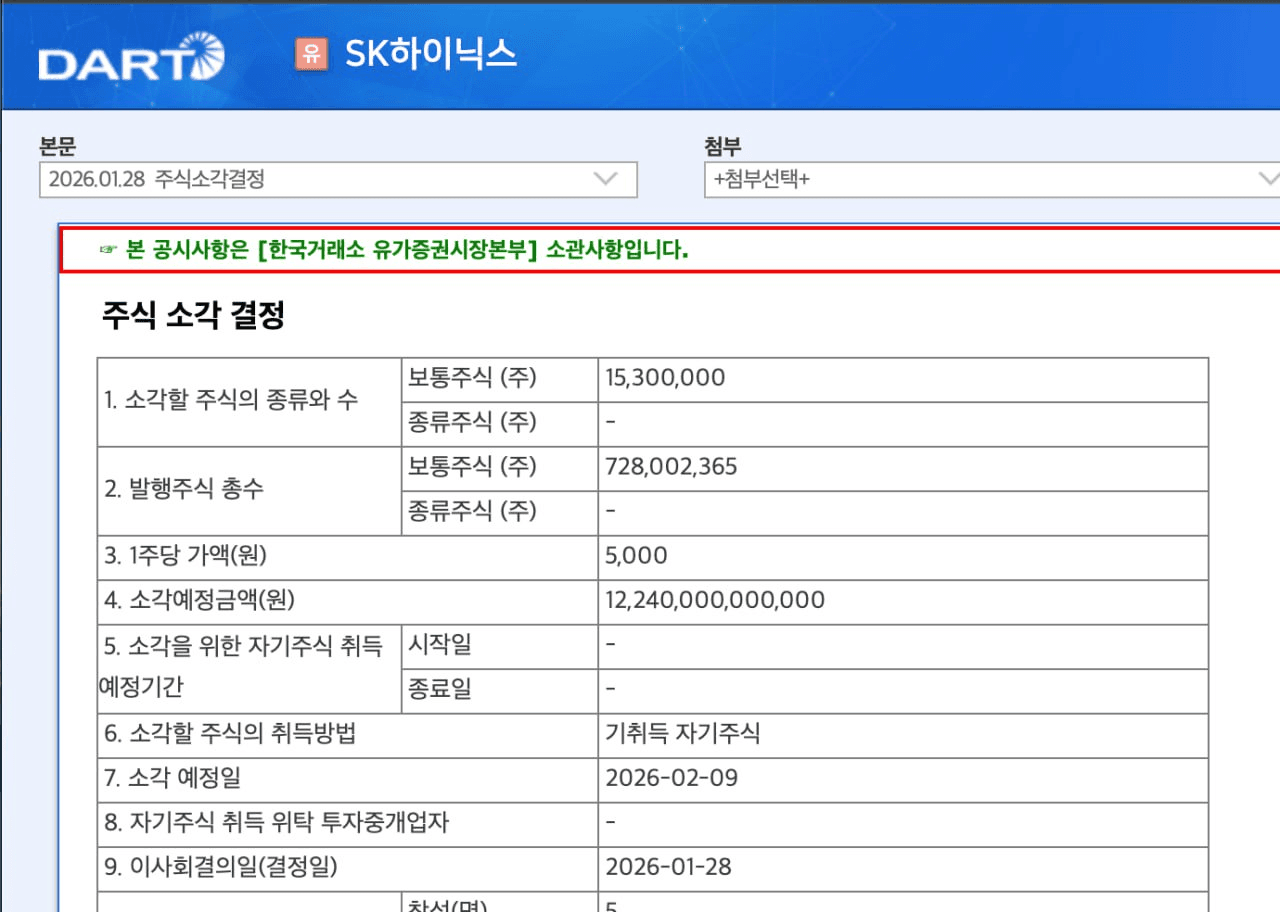Expand the 첨부 attachment selection dropdown
1280x912 pixels.
(x=990, y=180)
